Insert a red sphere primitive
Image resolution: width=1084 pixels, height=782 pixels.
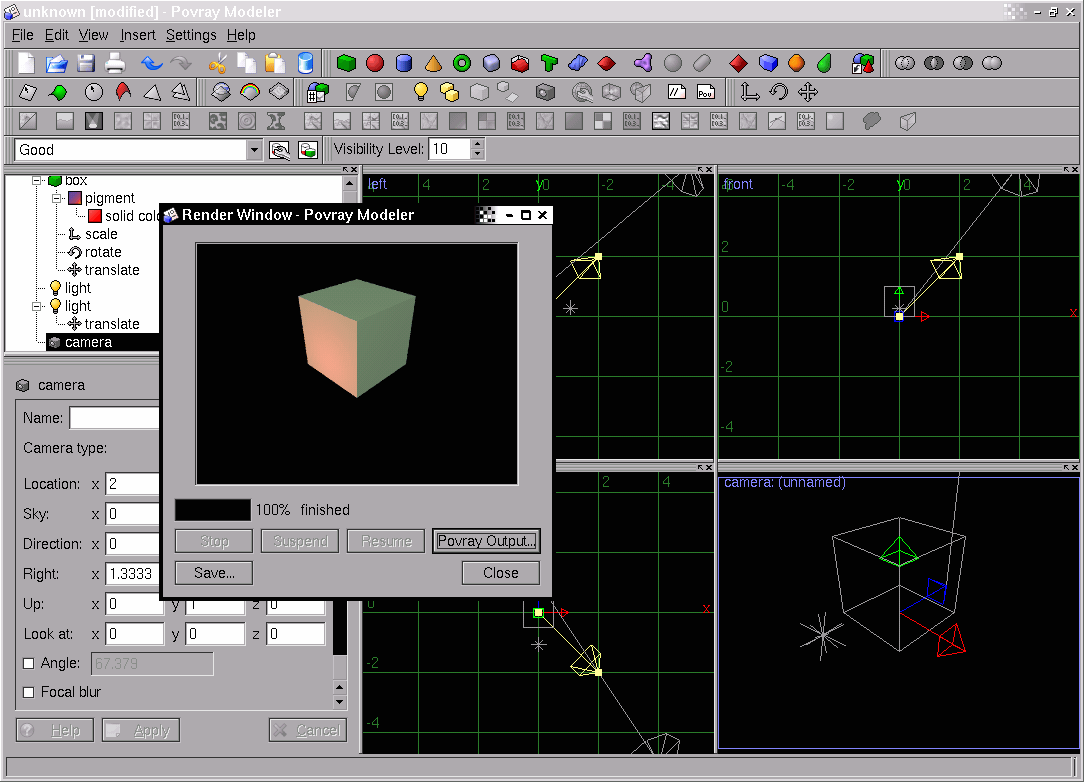pyautogui.click(x=375, y=64)
